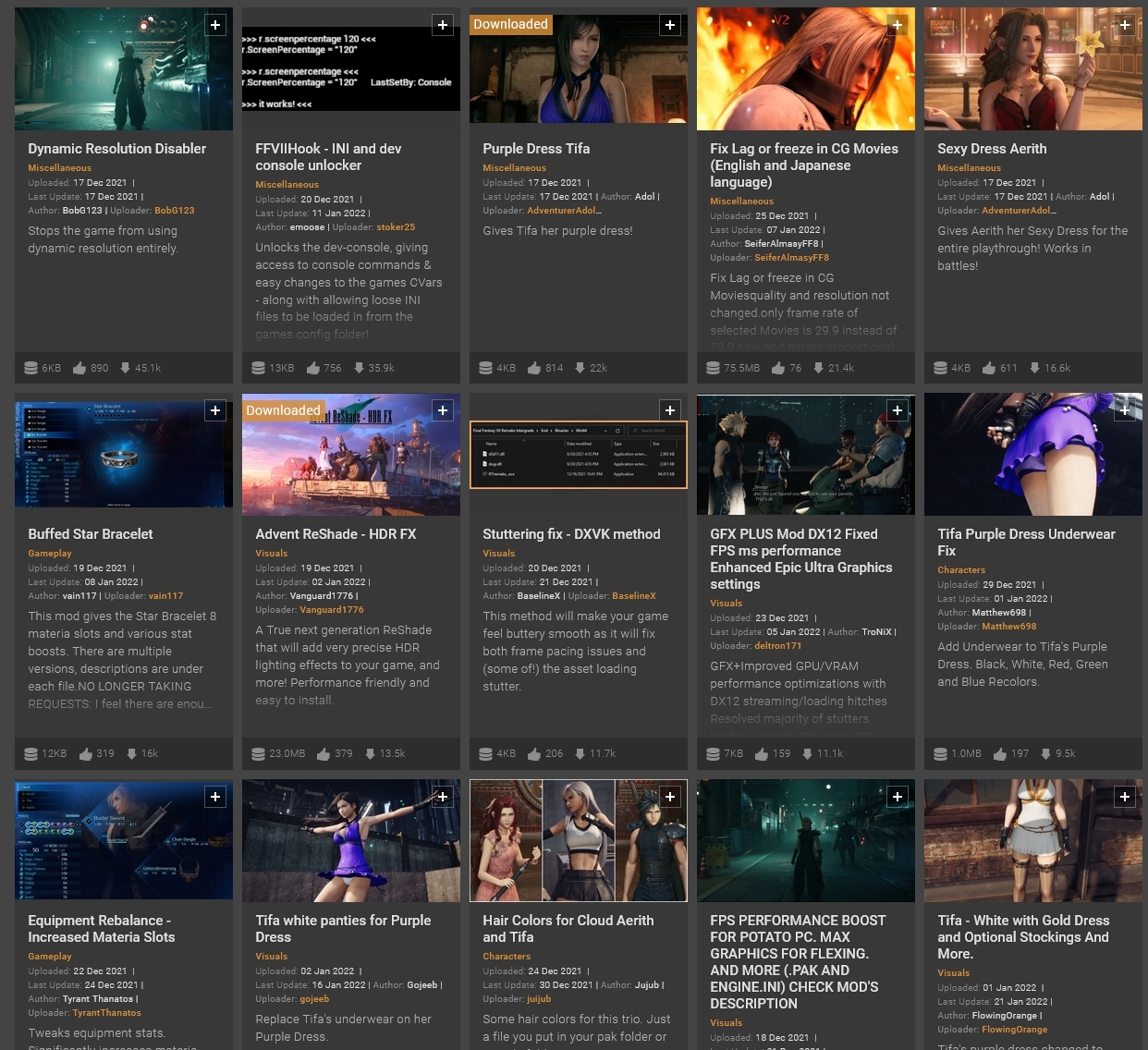Select Gameplay category under Buffed Star Bracelet
Viewport: 1148px width, 1050px height.
[x=50, y=554]
